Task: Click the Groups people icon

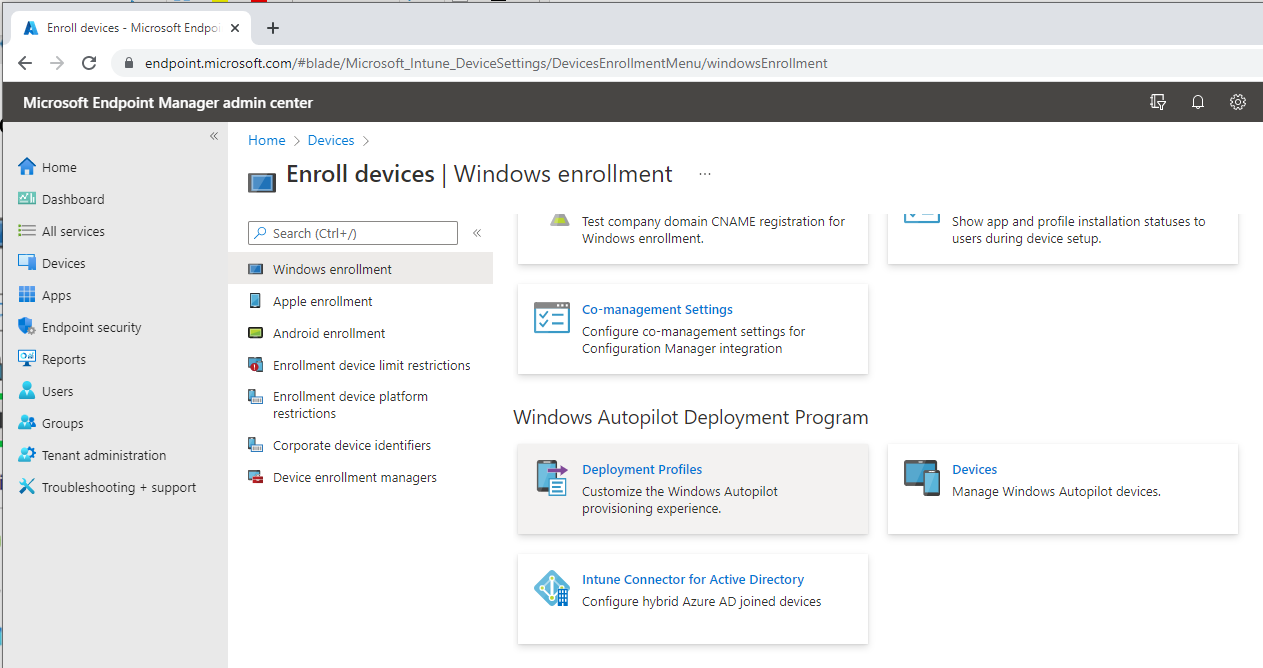Action: [27, 423]
